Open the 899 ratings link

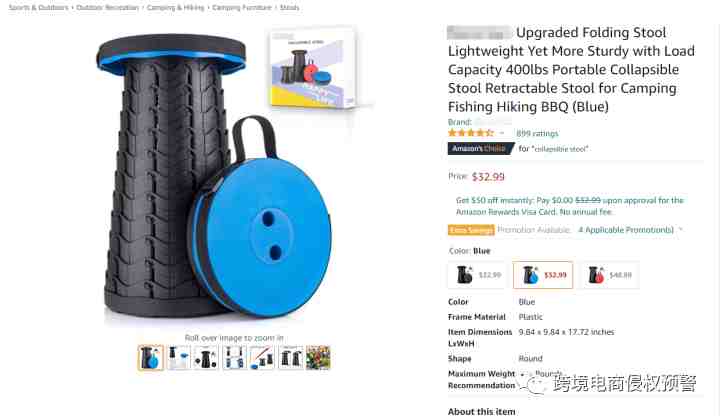click(537, 134)
